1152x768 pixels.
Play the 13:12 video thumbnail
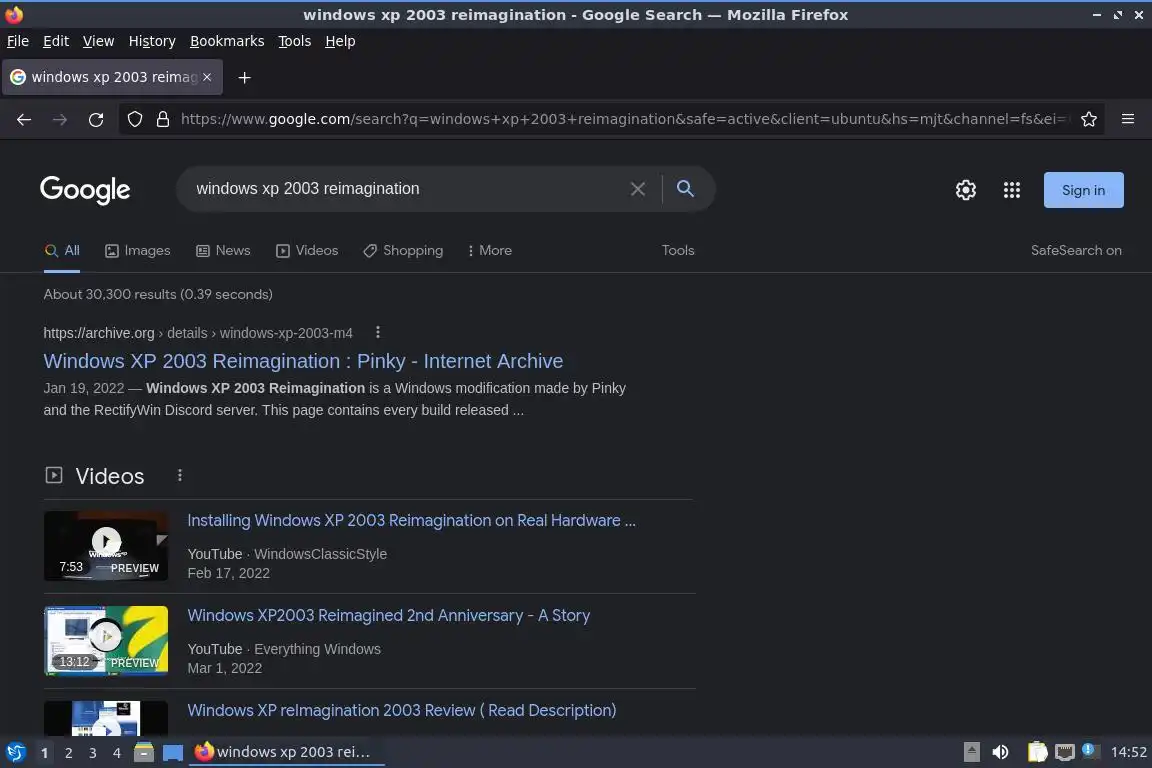tap(106, 640)
